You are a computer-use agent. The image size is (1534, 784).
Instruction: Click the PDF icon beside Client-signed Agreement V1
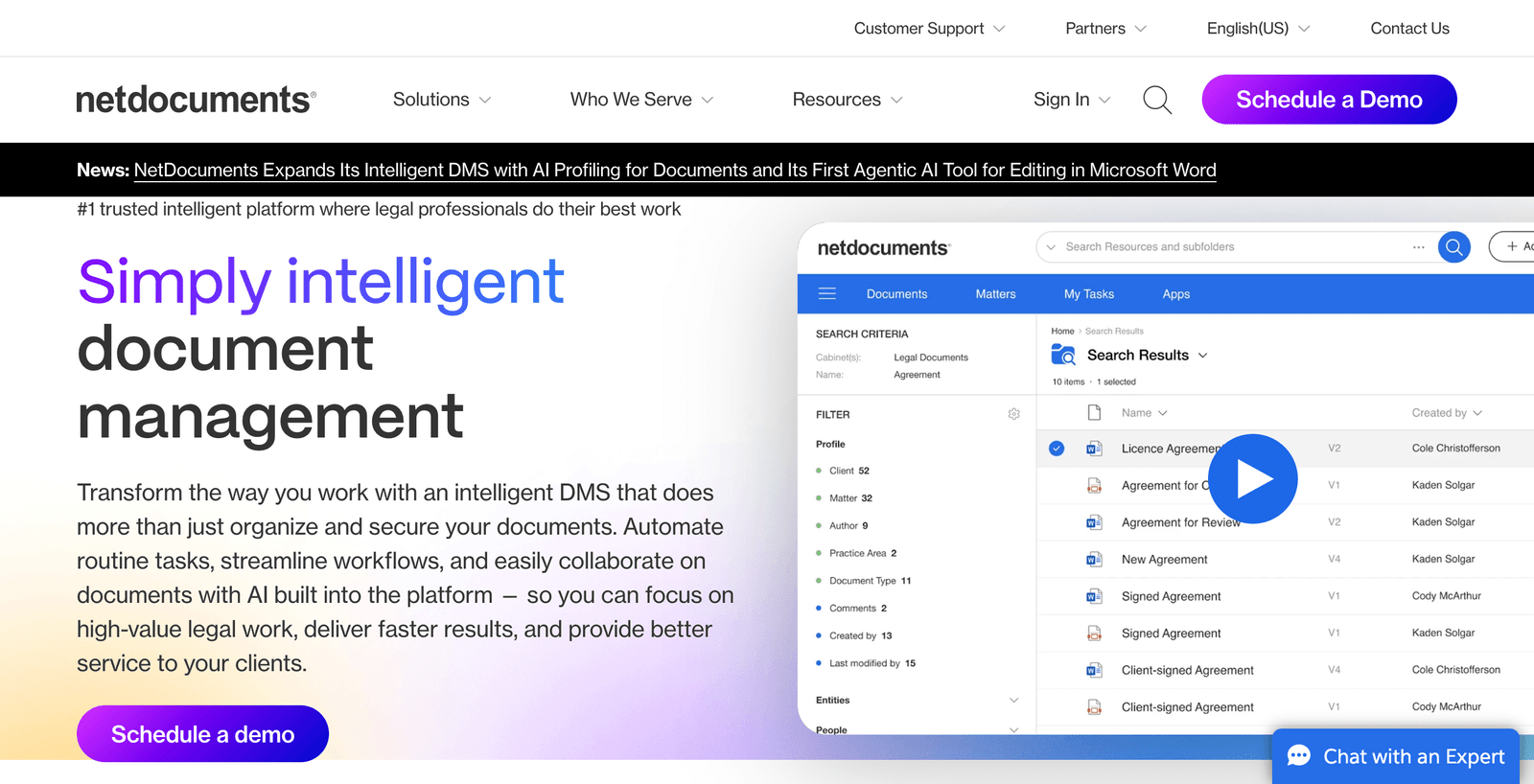(1094, 707)
